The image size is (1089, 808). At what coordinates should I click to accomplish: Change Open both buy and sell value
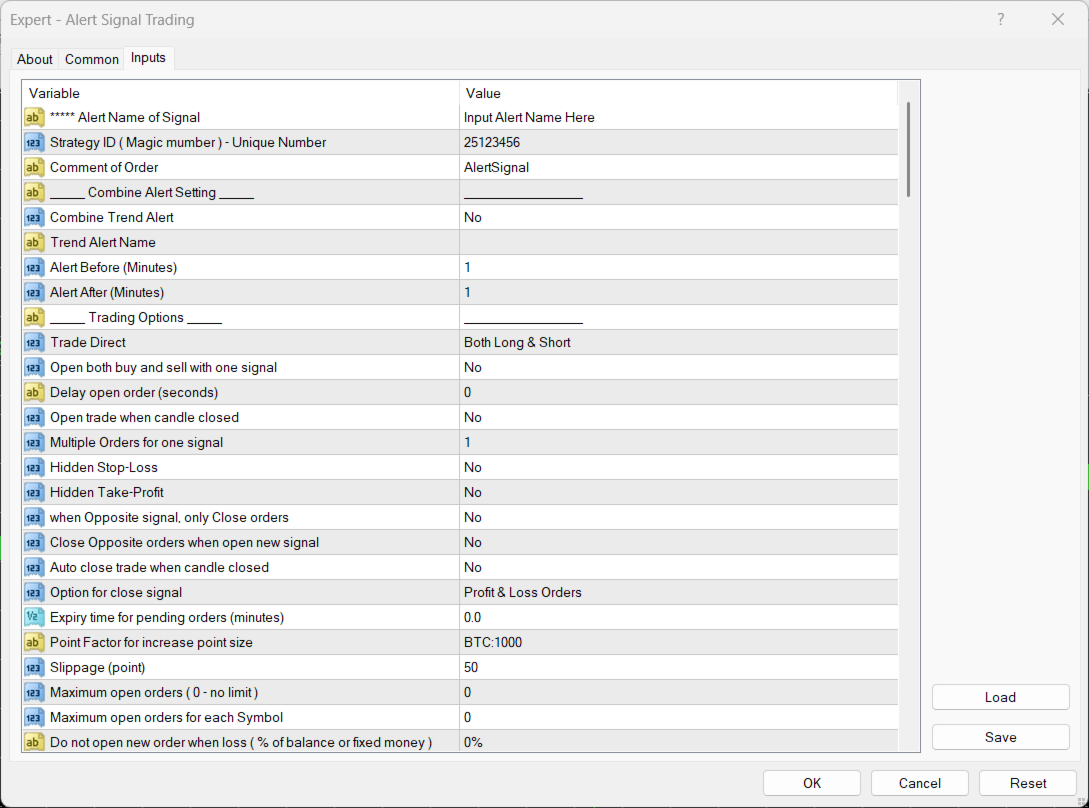[x=679, y=368]
